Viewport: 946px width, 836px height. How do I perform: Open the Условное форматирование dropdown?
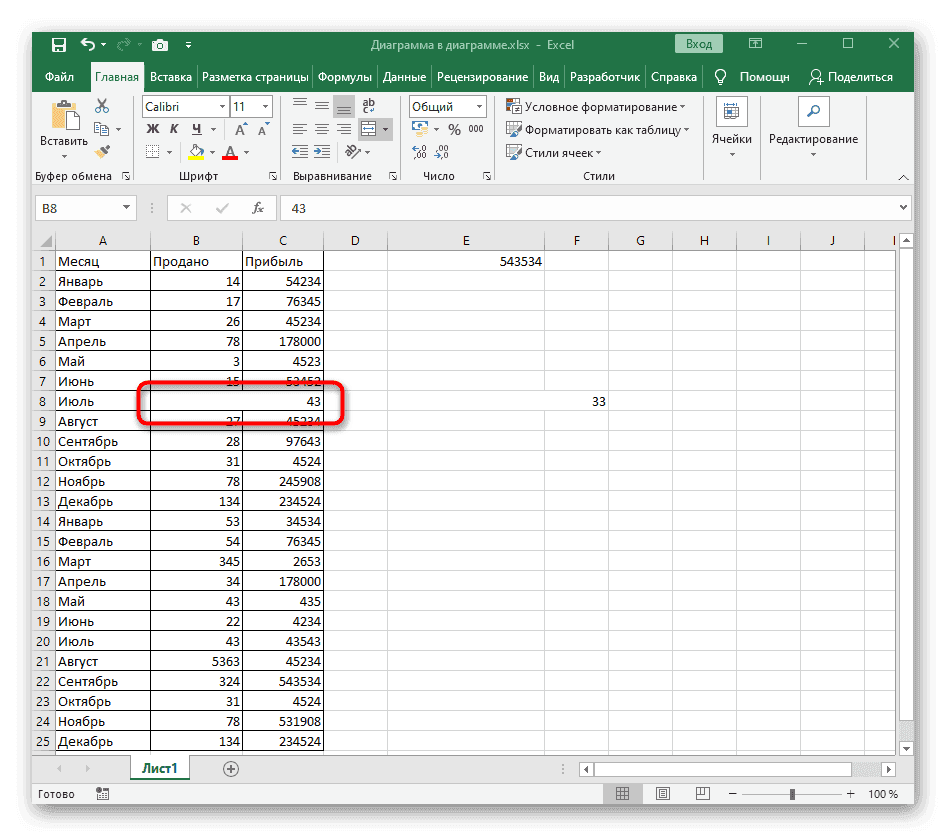tap(596, 107)
